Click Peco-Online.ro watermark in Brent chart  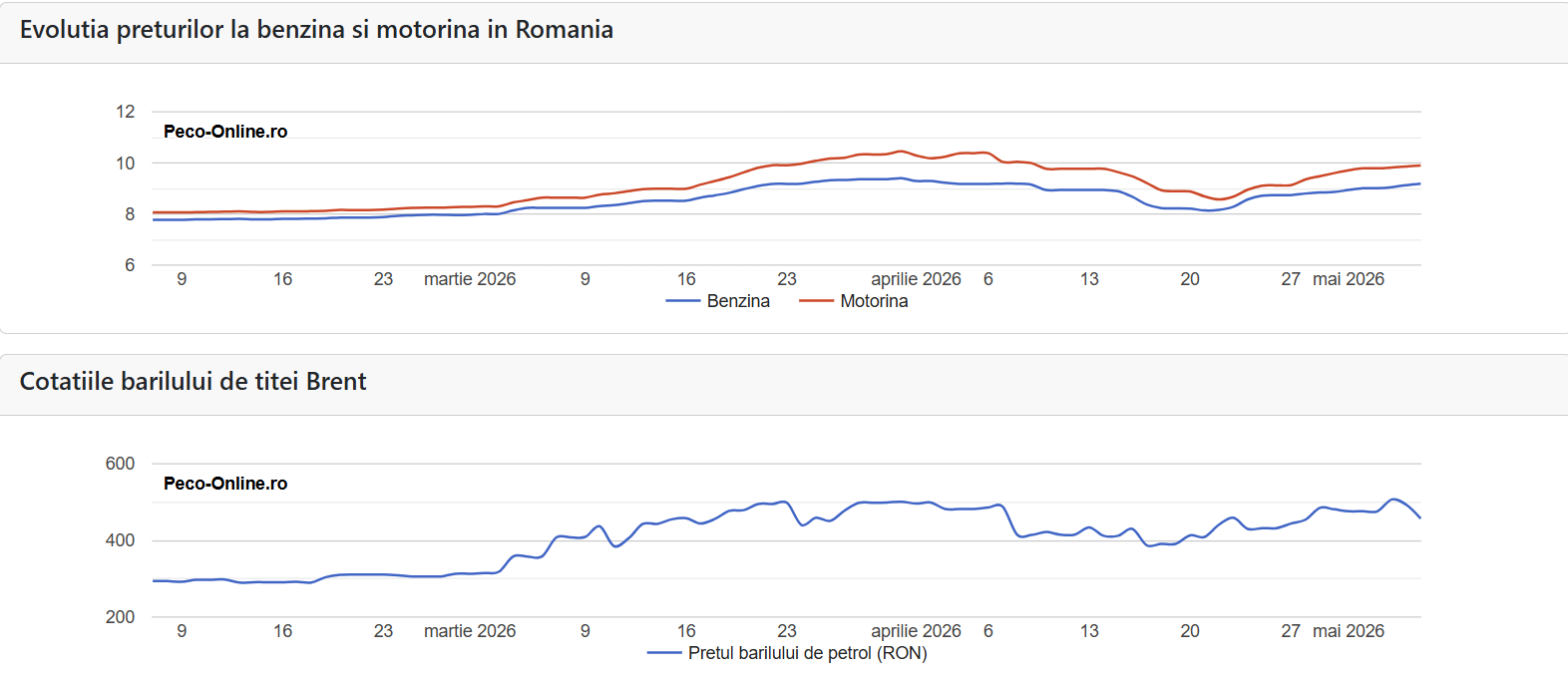click(225, 484)
